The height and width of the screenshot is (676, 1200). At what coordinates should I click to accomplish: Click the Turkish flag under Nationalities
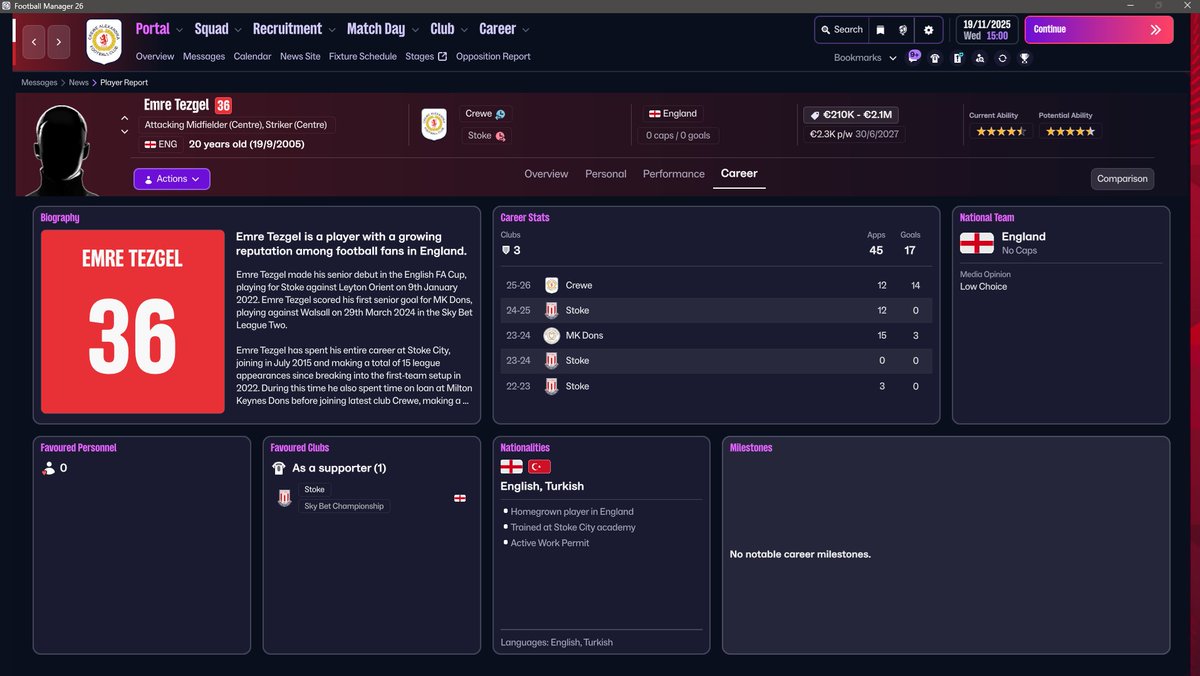coord(540,467)
